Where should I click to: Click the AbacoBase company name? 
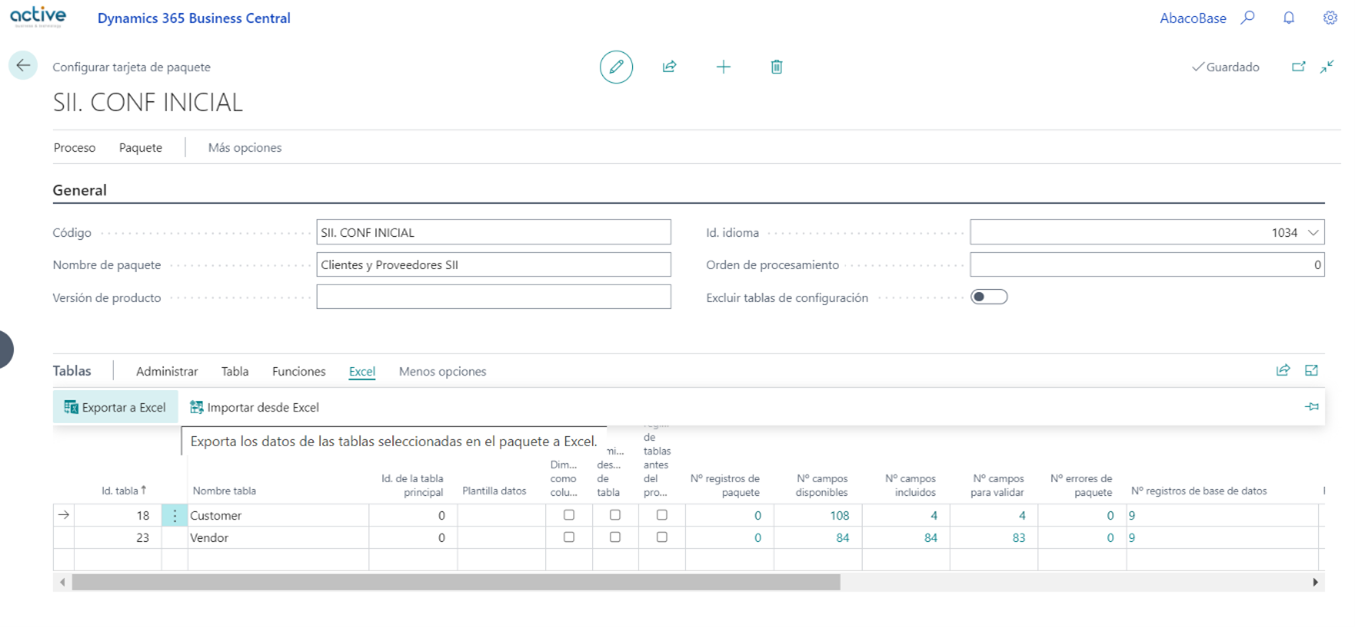coord(1193,18)
